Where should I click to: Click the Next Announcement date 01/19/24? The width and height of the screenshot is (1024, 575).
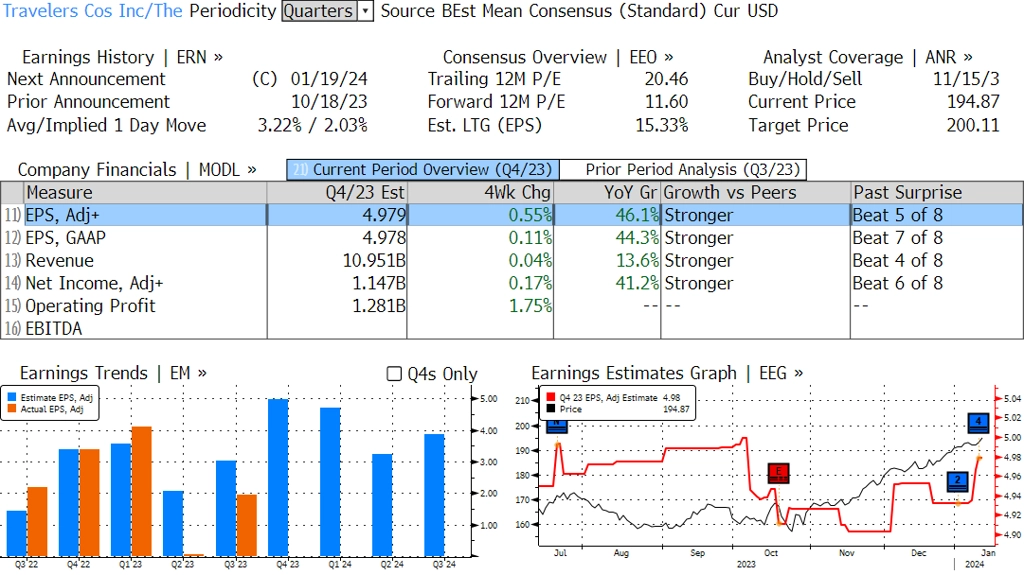click(329, 79)
